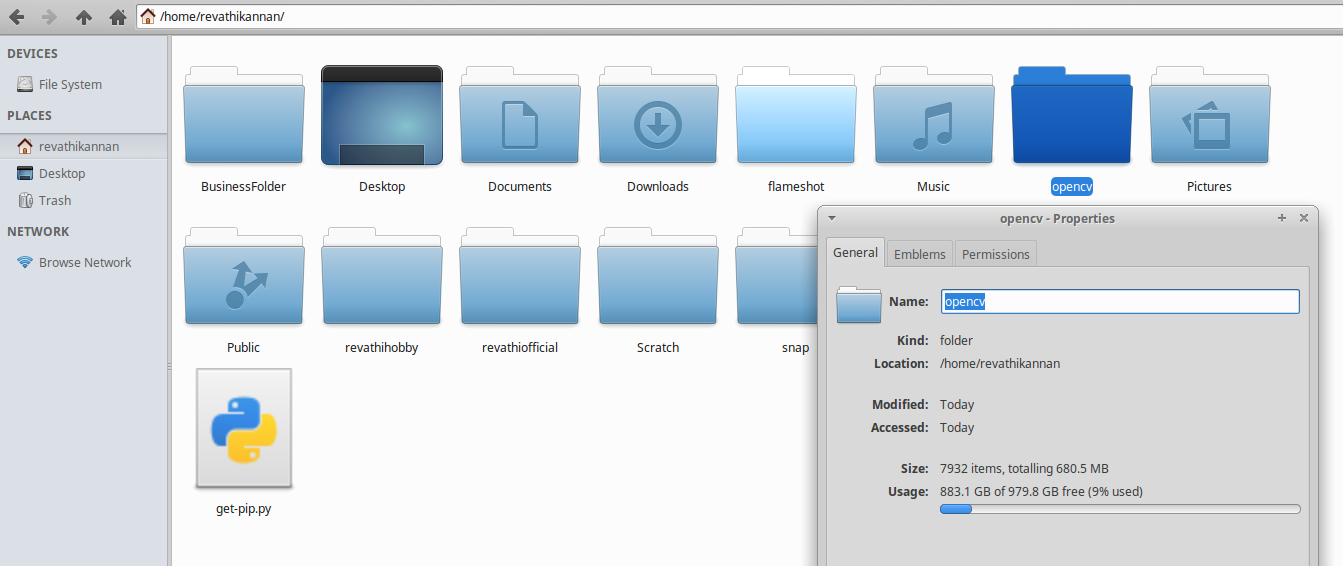
Task: Go to the home folder using the toolbar icon
Action: point(118,17)
